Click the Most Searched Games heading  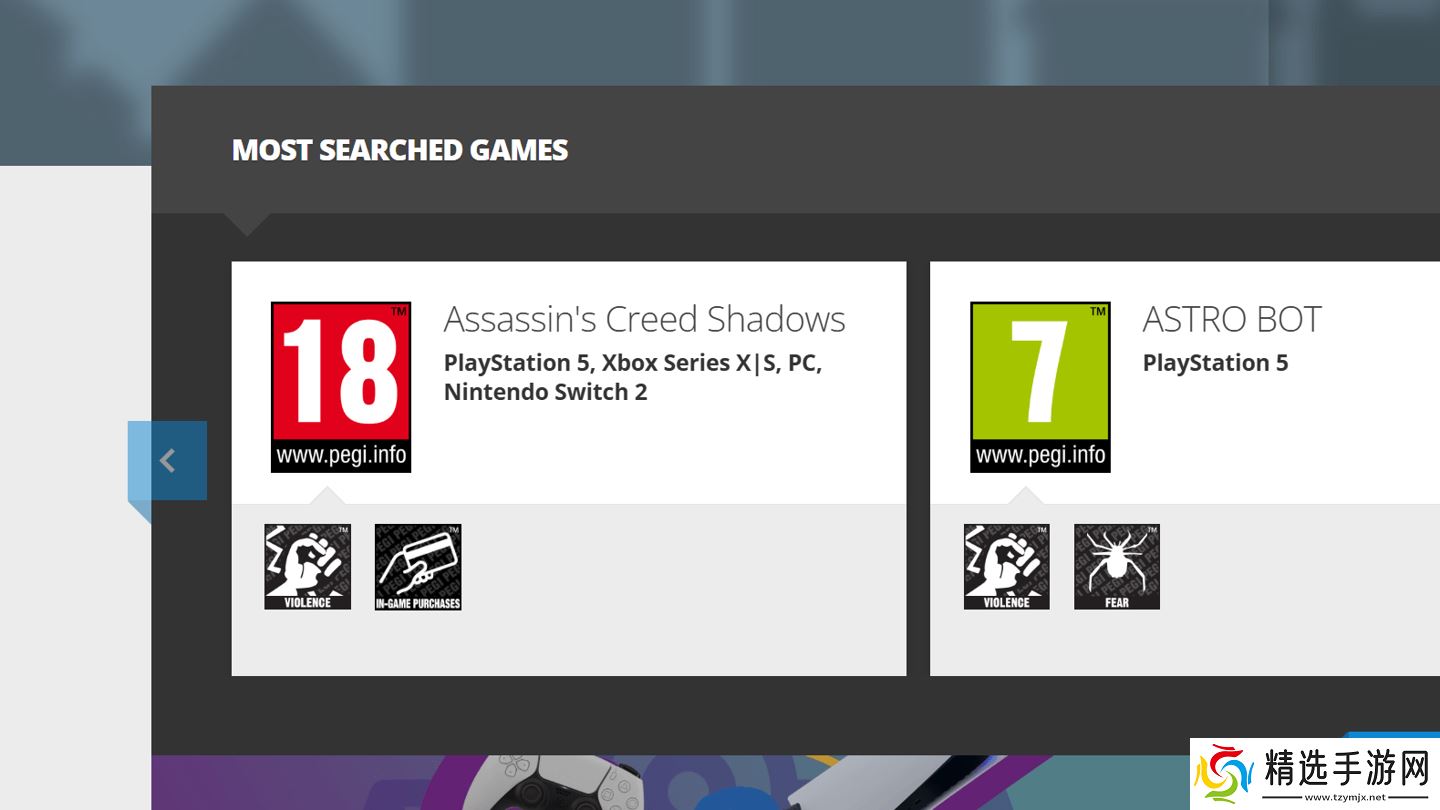400,150
